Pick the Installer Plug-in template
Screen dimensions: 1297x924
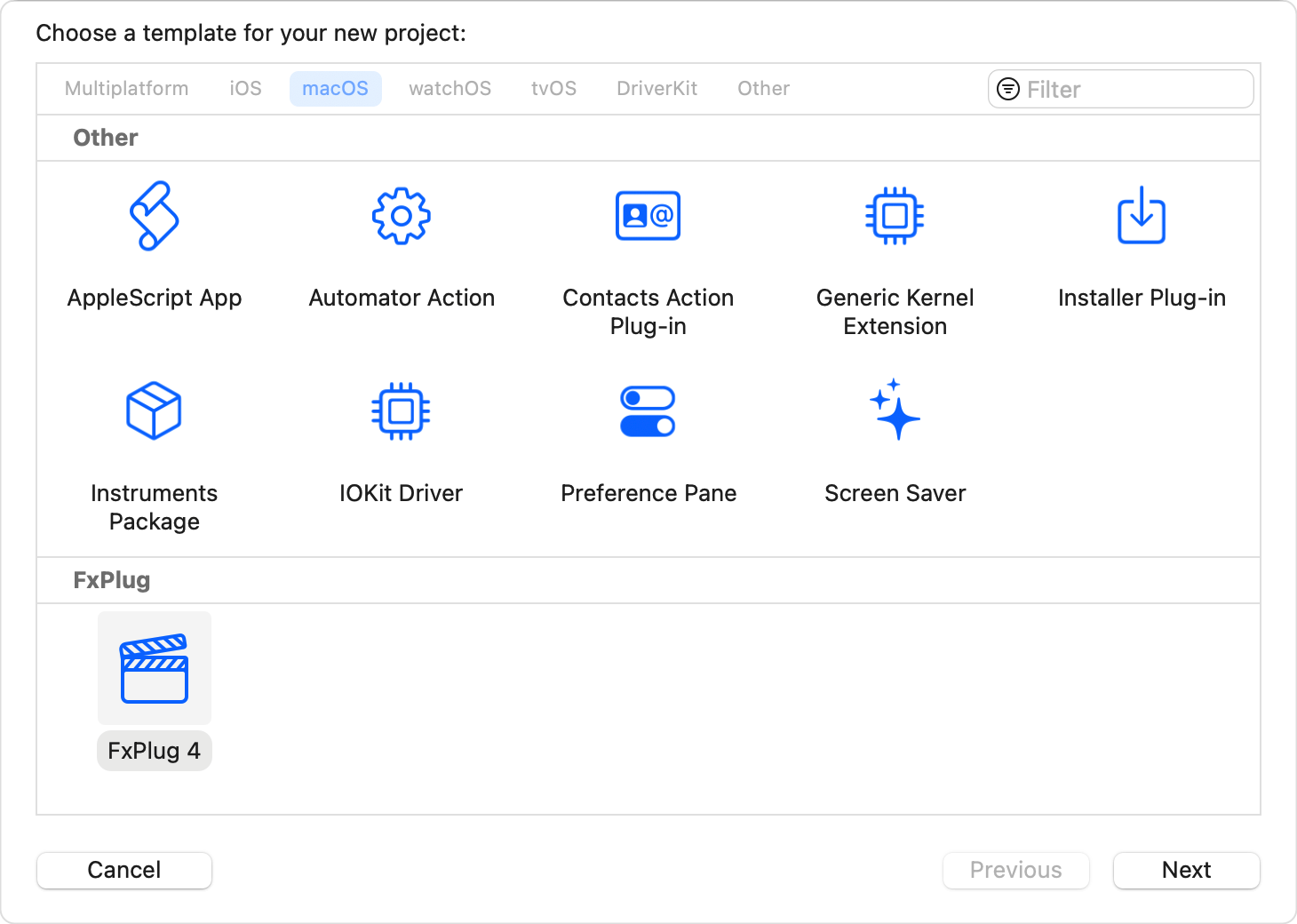point(1142,249)
